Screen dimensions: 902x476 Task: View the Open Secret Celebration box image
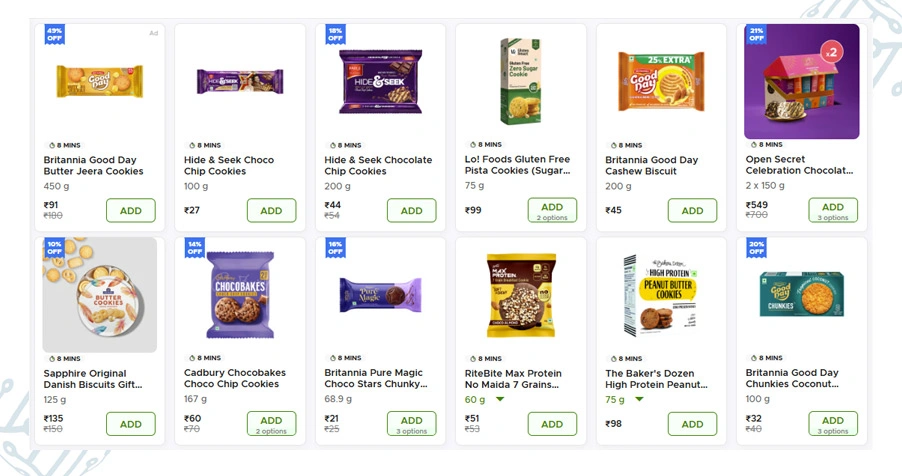[x=801, y=81]
